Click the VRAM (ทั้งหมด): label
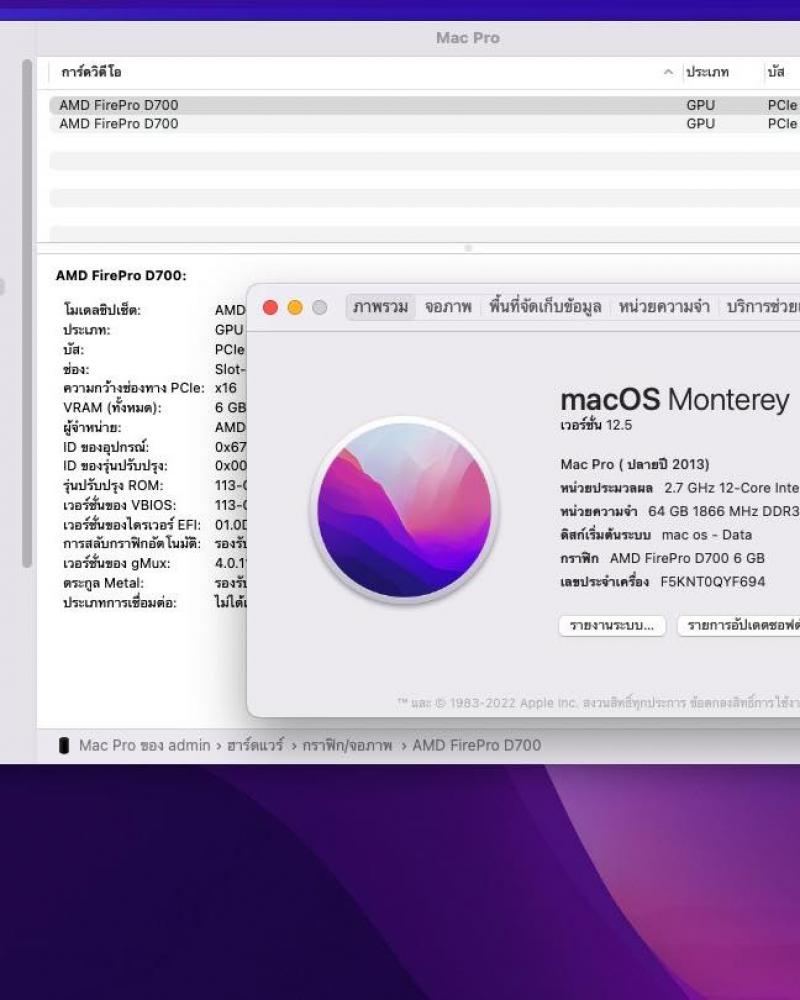Screen dimensions: 800x1000 point(112,408)
